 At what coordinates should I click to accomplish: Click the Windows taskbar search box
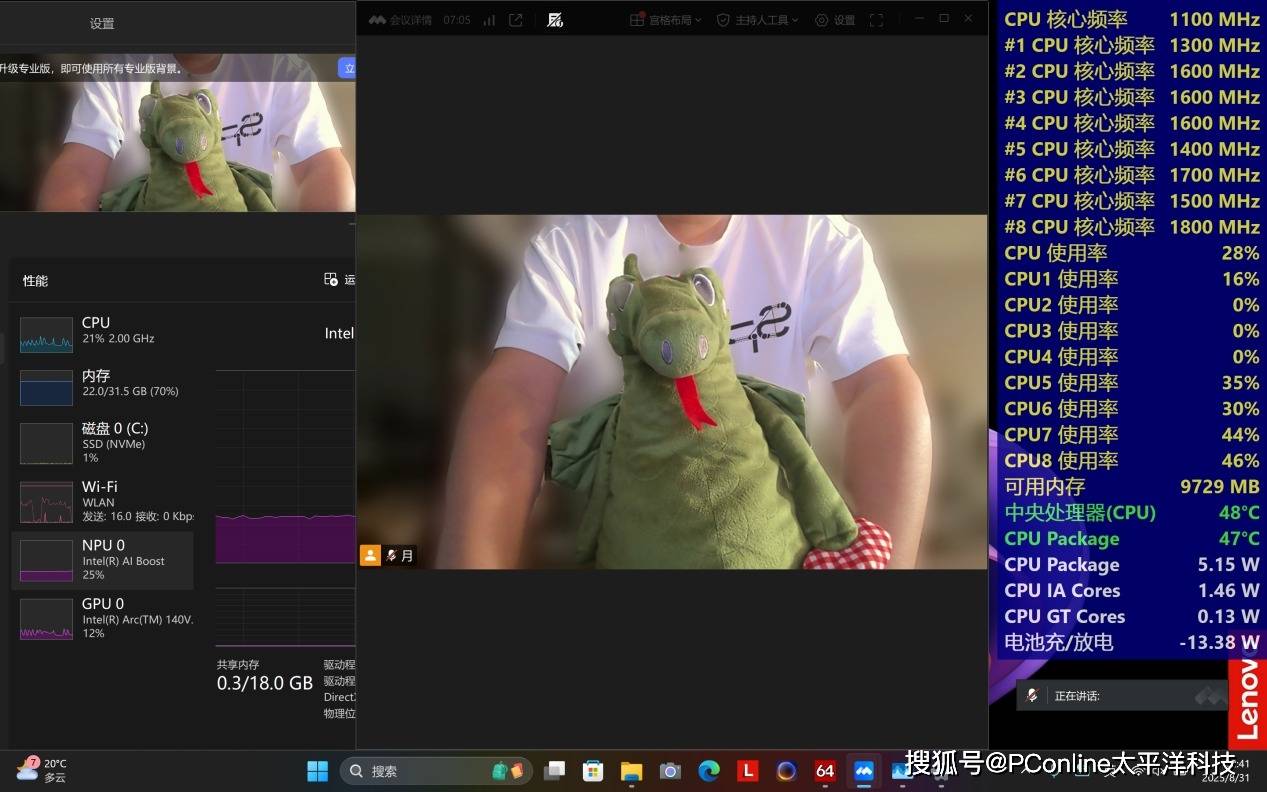(420, 771)
